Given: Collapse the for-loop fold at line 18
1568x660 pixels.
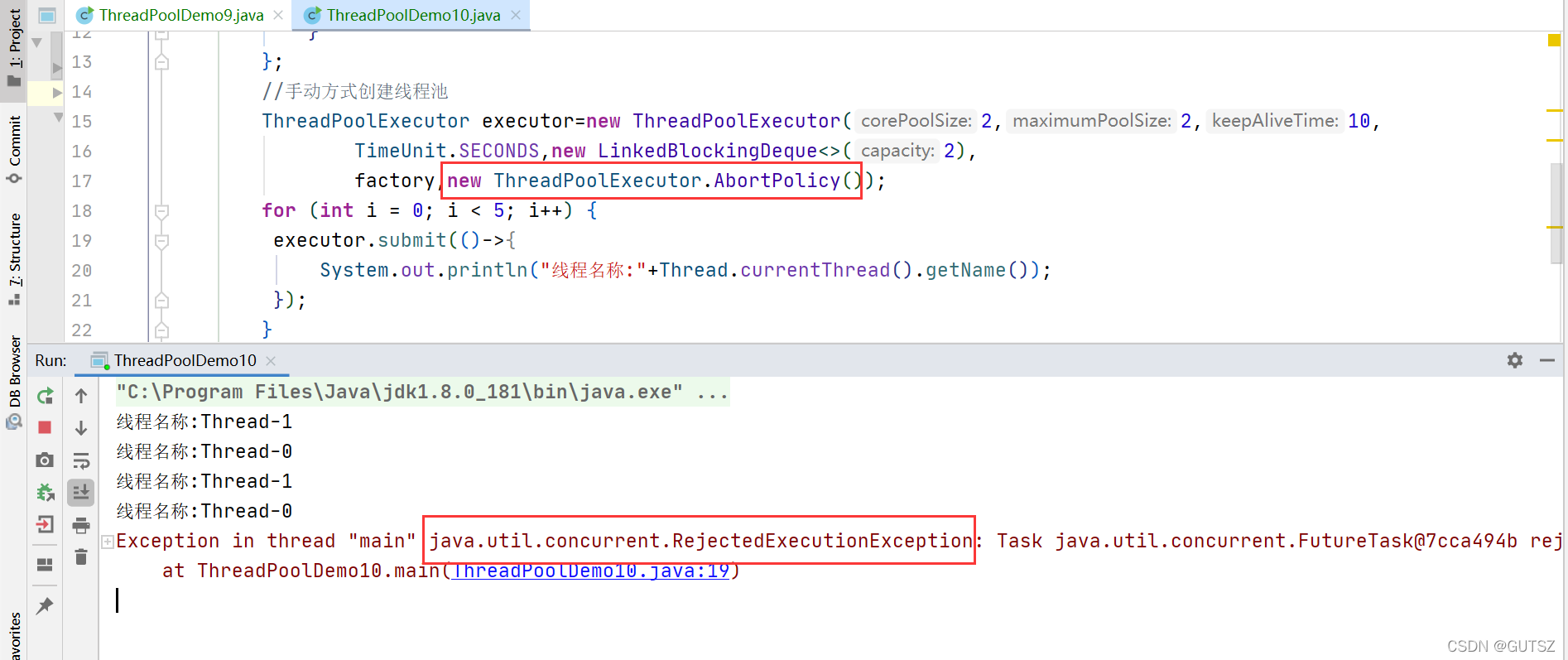Looking at the screenshot, I should [162, 211].
